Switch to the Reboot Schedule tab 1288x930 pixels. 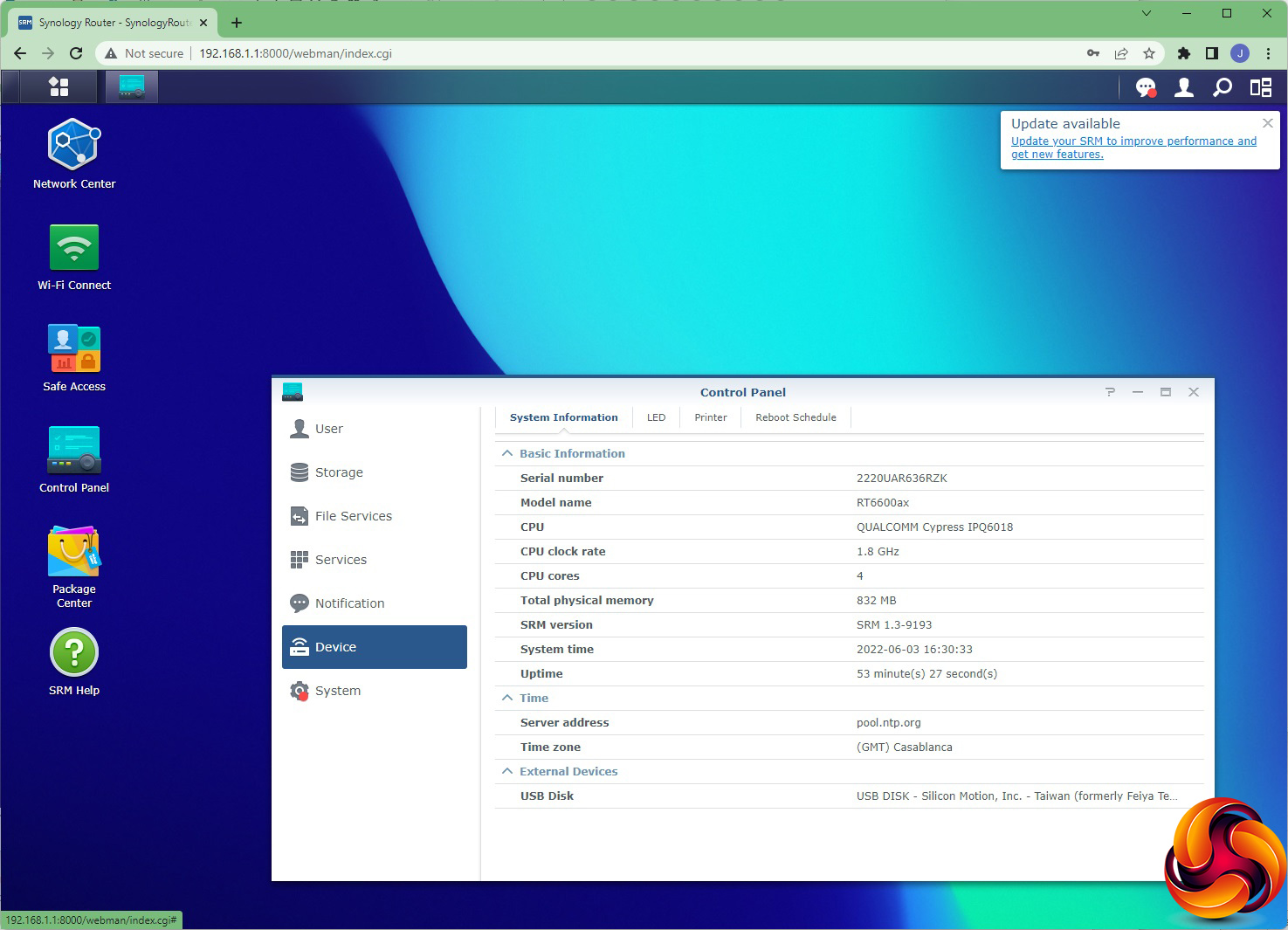(796, 417)
